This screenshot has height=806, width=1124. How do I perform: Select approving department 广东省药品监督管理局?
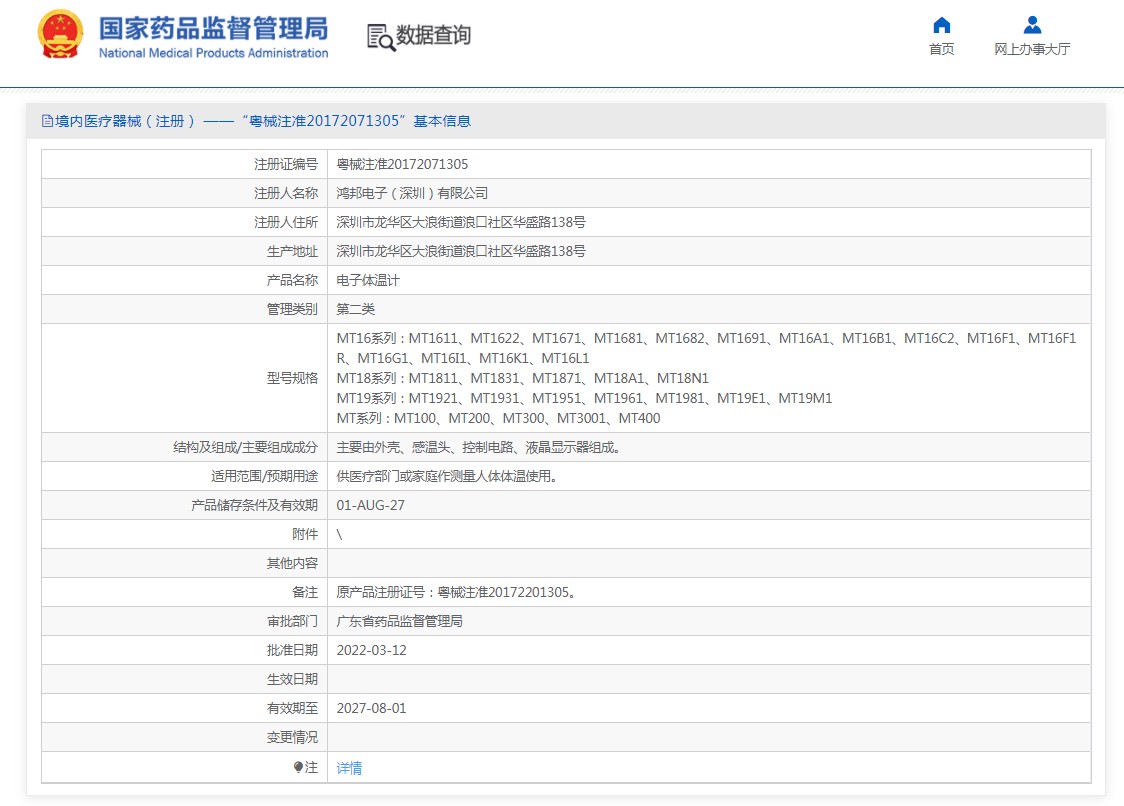point(400,621)
